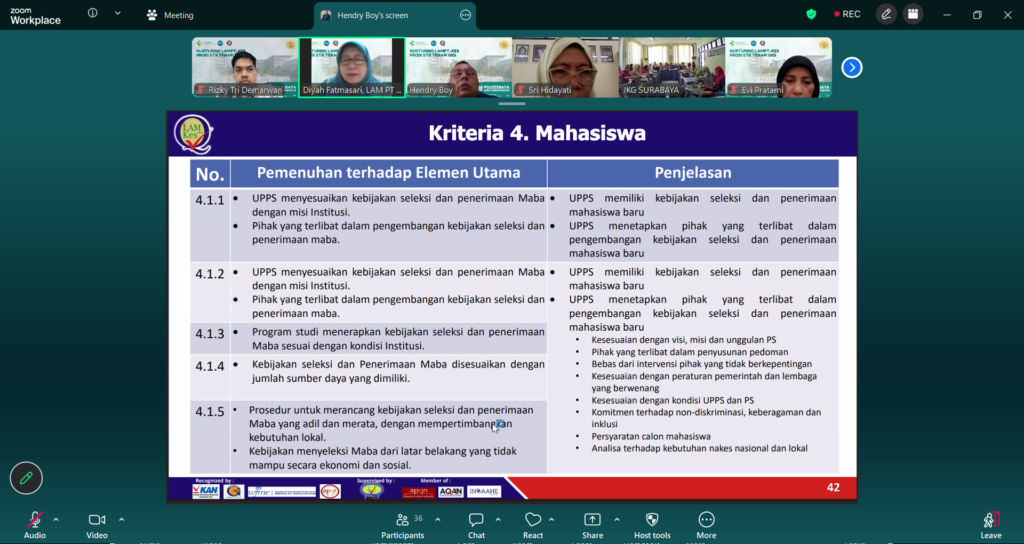Click the table row number 4.1.1
The width and height of the screenshot is (1024, 544).
point(210,200)
